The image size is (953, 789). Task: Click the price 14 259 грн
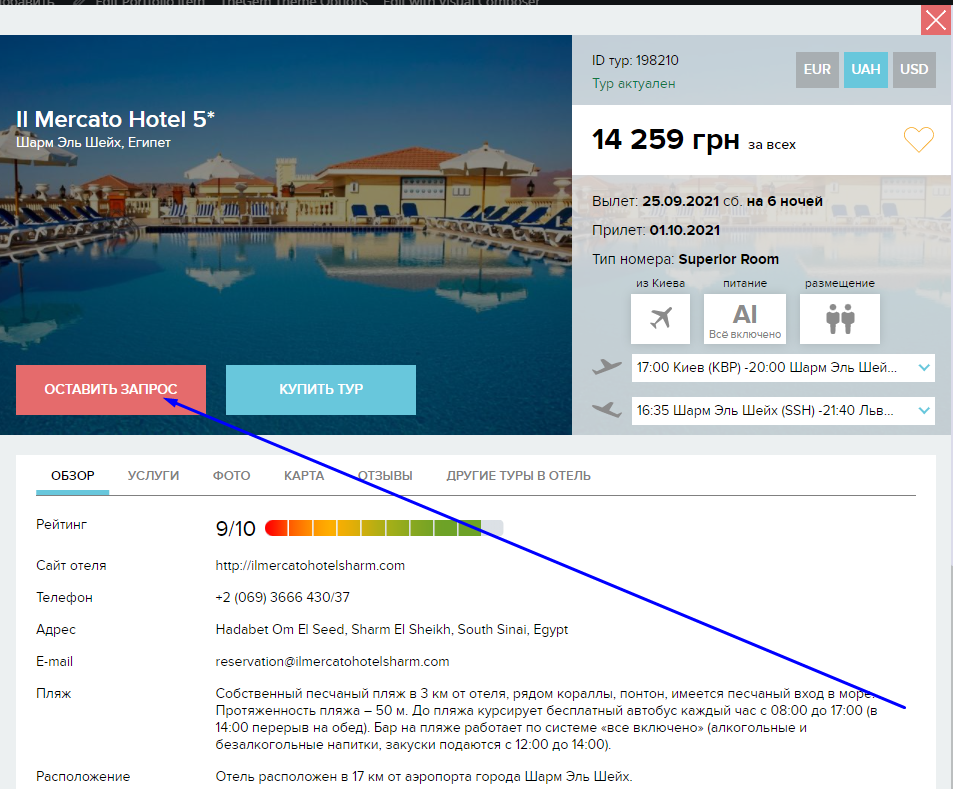point(666,139)
